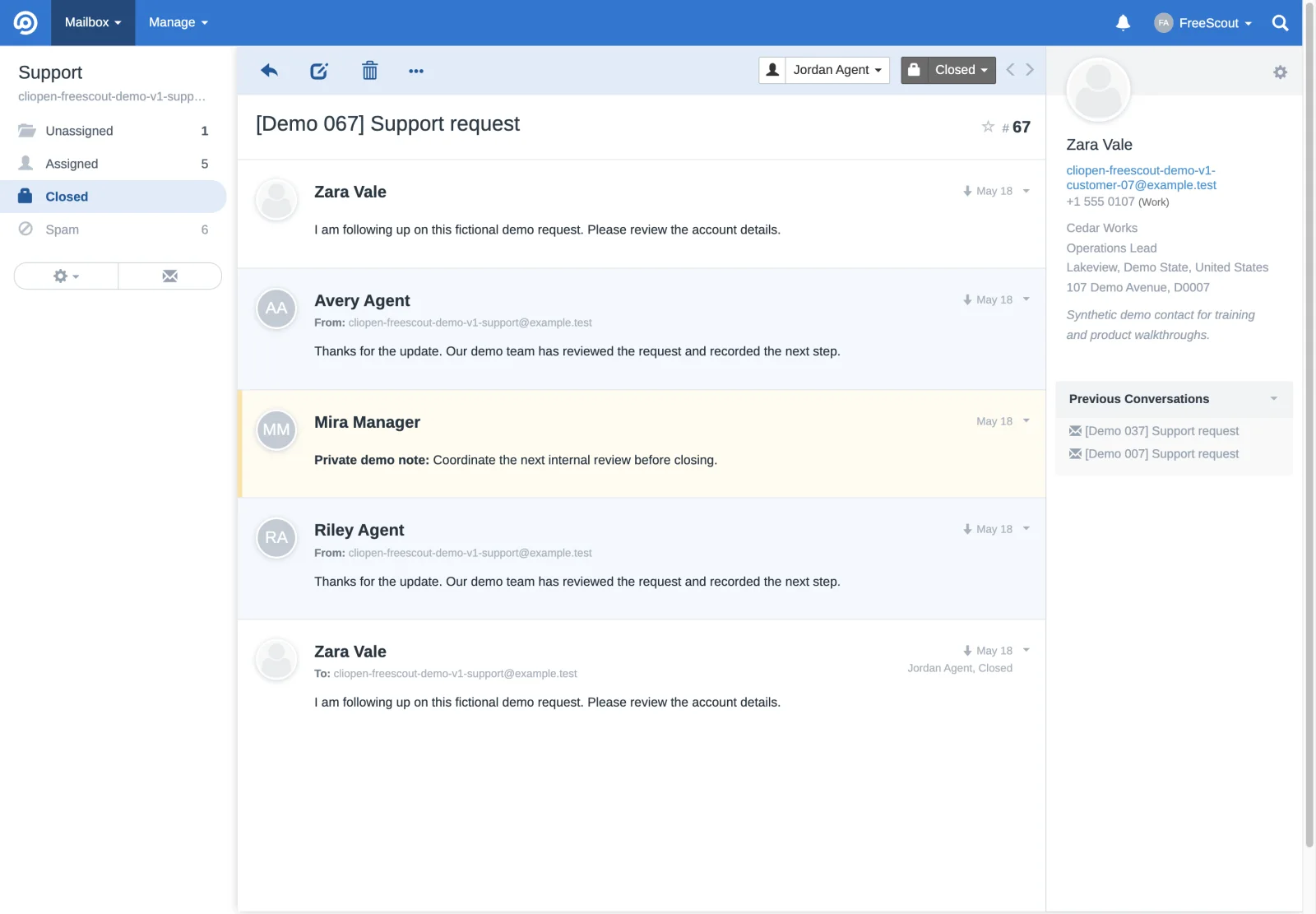
Task: Open the Avery Agent message options caret
Action: (1026, 299)
